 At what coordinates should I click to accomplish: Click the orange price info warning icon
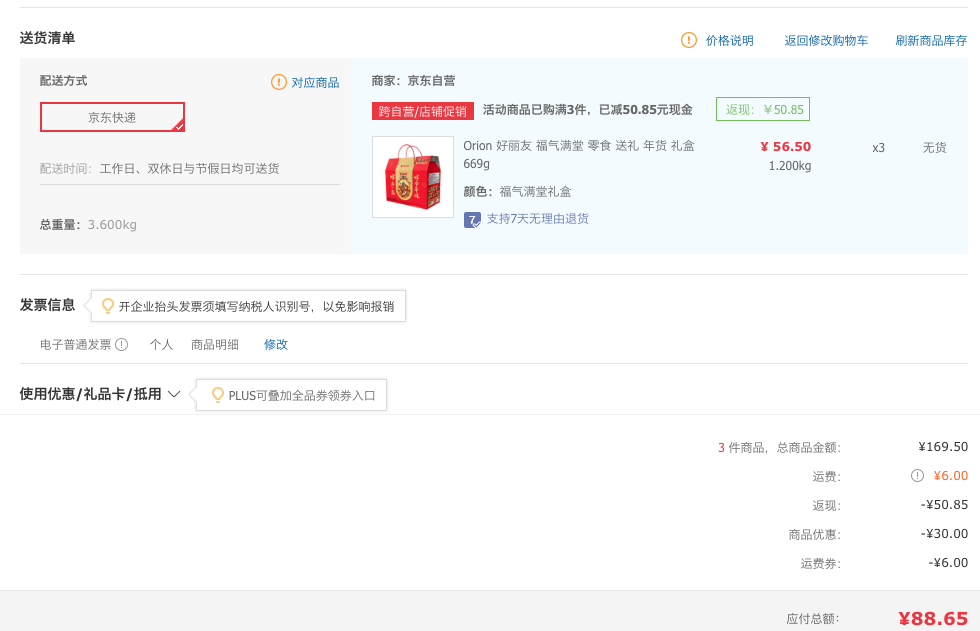tap(688, 40)
